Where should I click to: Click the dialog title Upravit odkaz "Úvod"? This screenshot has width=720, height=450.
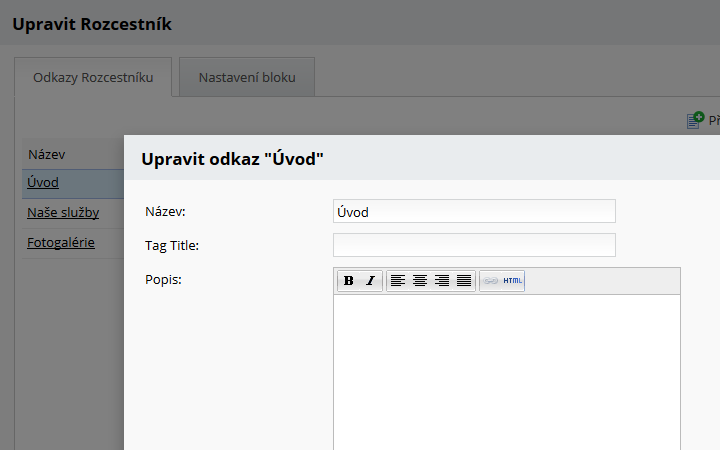click(232, 159)
